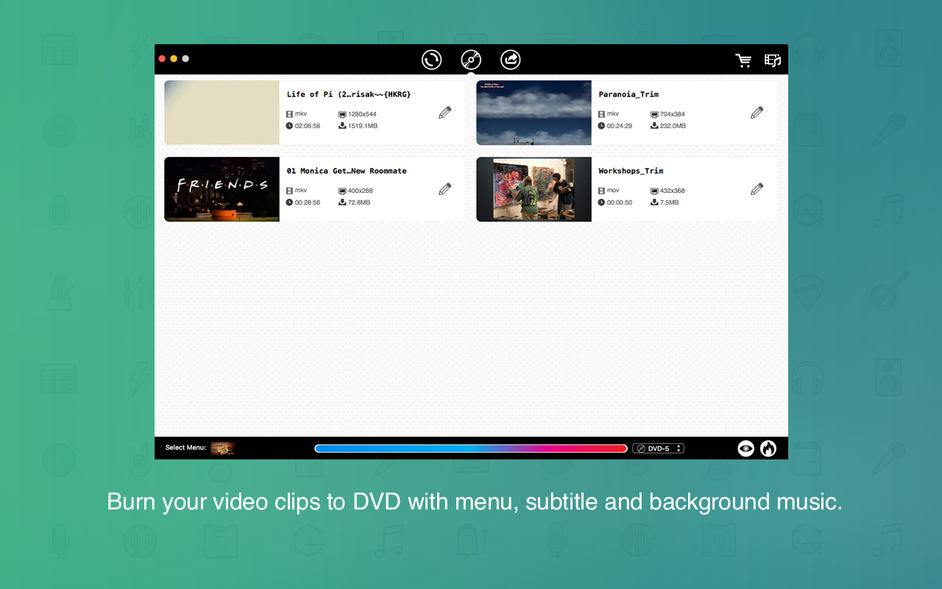The width and height of the screenshot is (942, 589).
Task: Click the DVD-5 stepper arrows
Action: [679, 448]
